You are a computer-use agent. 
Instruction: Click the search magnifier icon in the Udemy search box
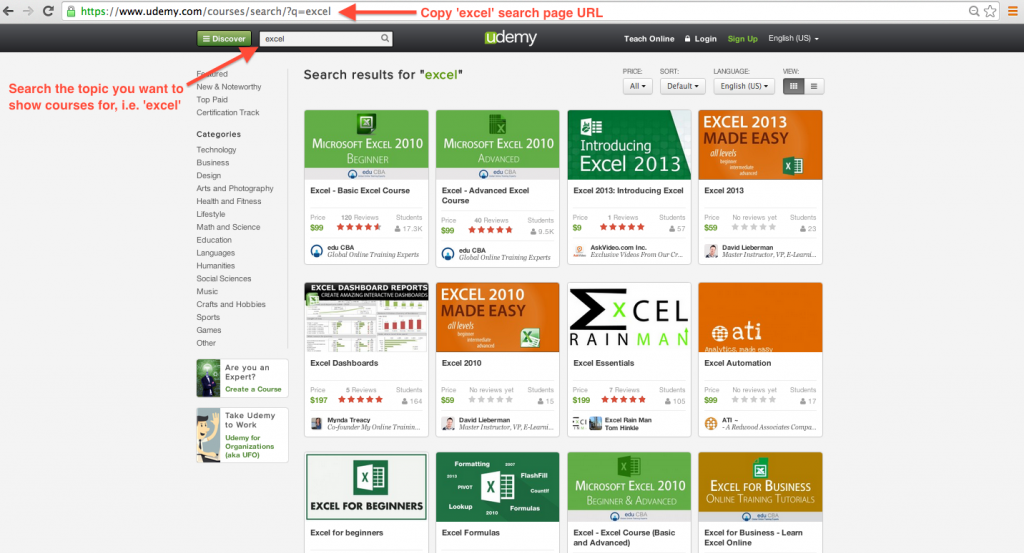click(385, 39)
